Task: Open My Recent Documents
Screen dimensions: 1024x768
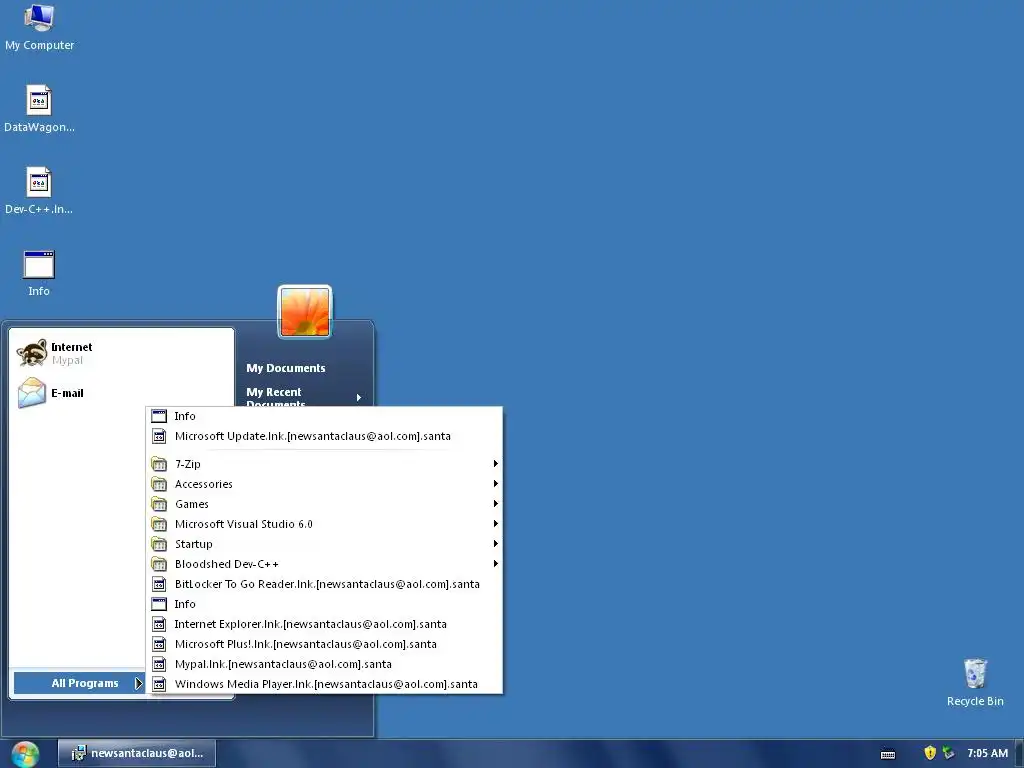Action: coord(304,398)
